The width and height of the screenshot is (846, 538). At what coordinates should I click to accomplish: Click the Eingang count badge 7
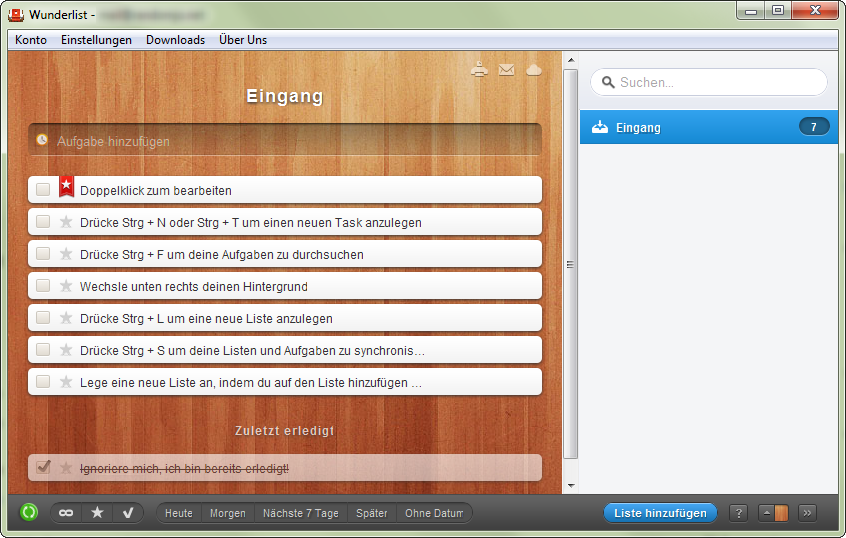pos(814,127)
